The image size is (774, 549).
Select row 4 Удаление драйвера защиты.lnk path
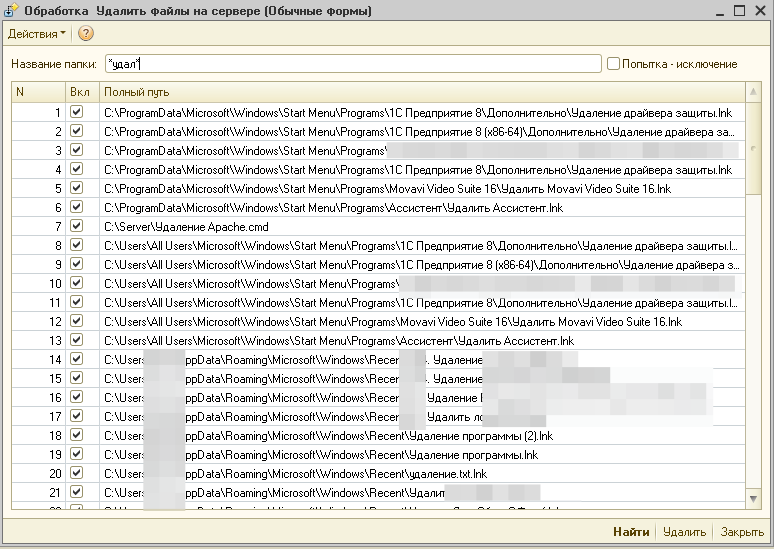418,170
